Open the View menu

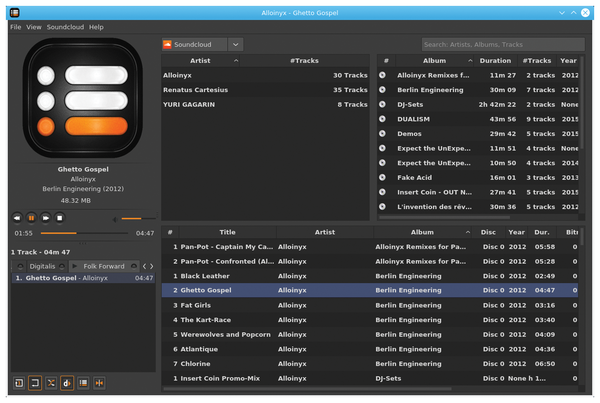tap(34, 27)
